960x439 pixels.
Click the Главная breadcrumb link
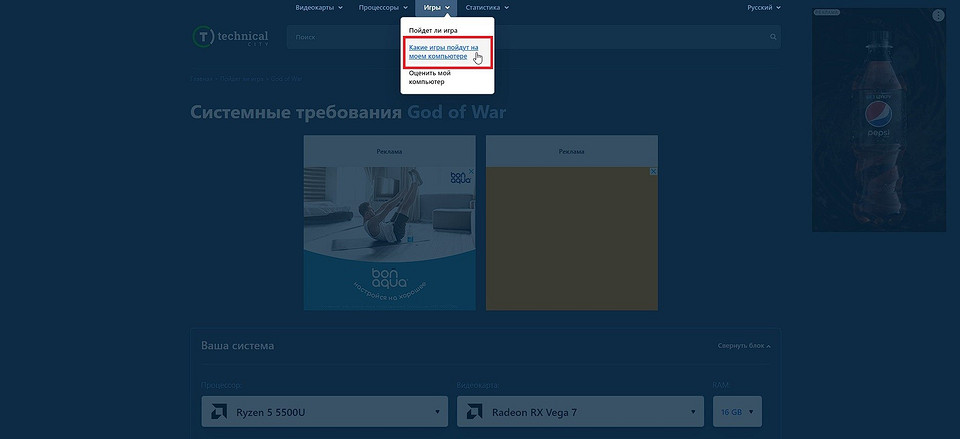pos(201,79)
